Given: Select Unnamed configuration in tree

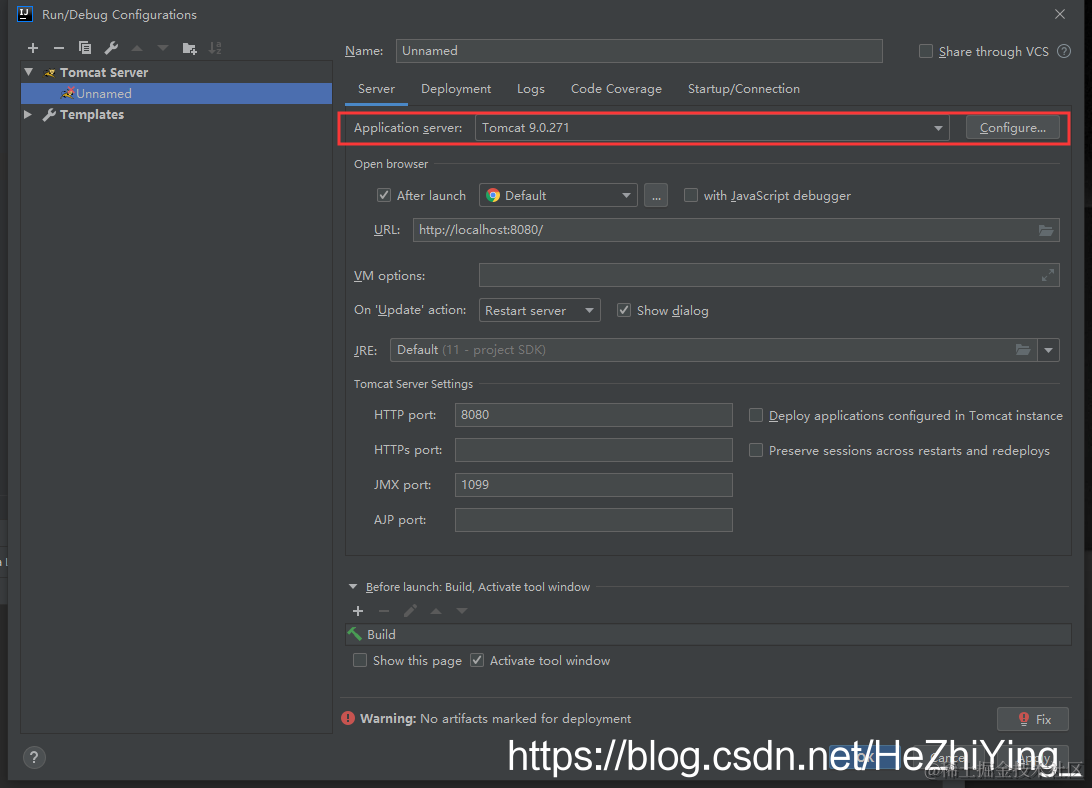Looking at the screenshot, I should click(176, 93).
